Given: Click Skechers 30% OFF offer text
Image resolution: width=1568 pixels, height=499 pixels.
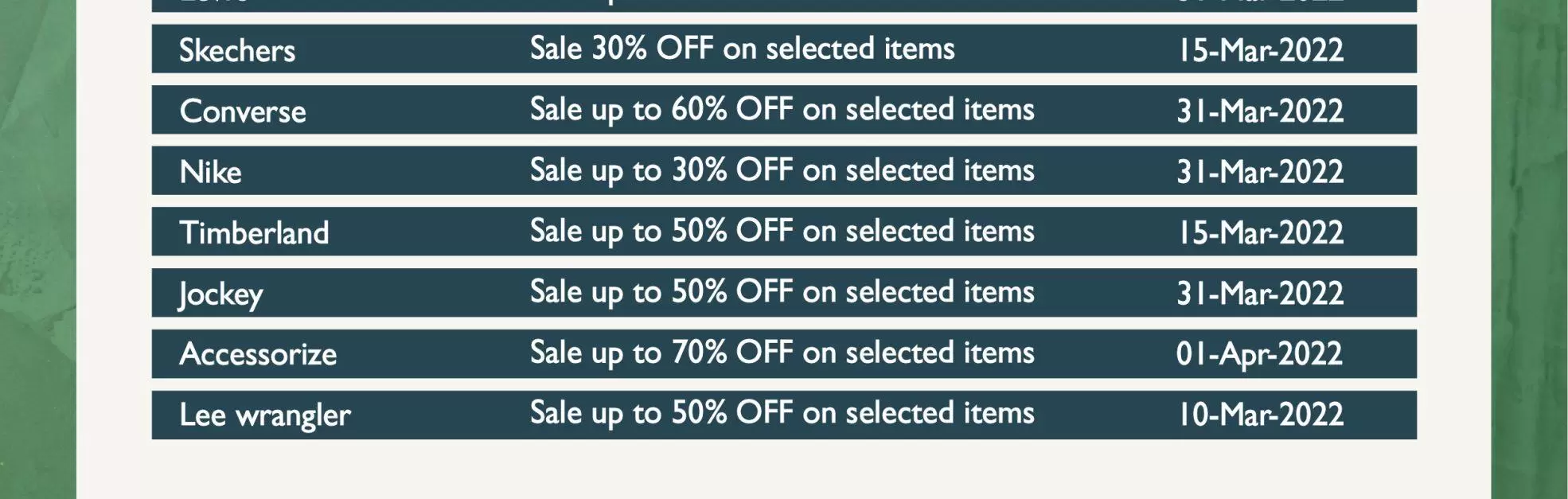Looking at the screenshot, I should click(743, 49).
